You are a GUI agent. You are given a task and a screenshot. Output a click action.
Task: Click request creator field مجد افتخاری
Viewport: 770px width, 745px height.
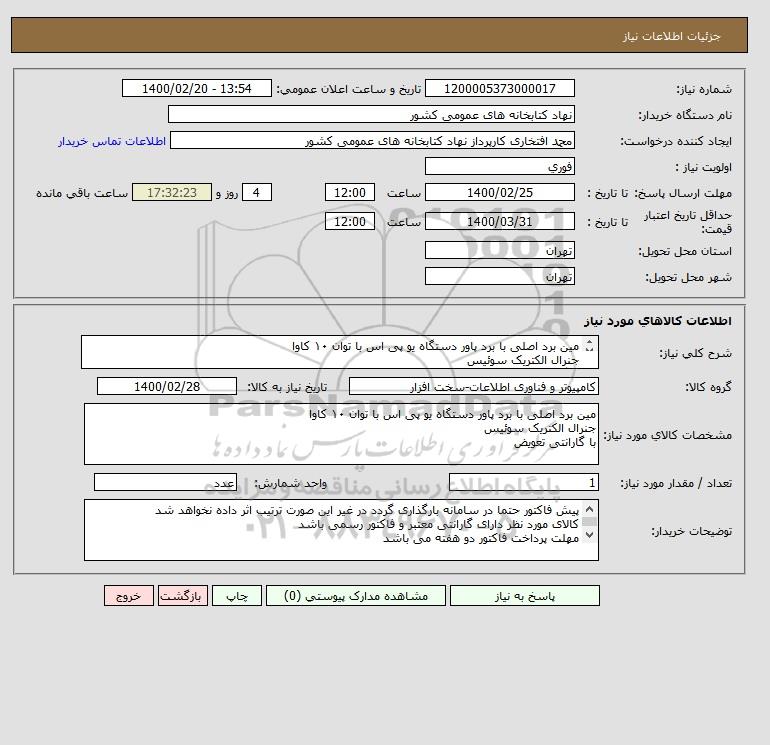click(x=372, y=140)
